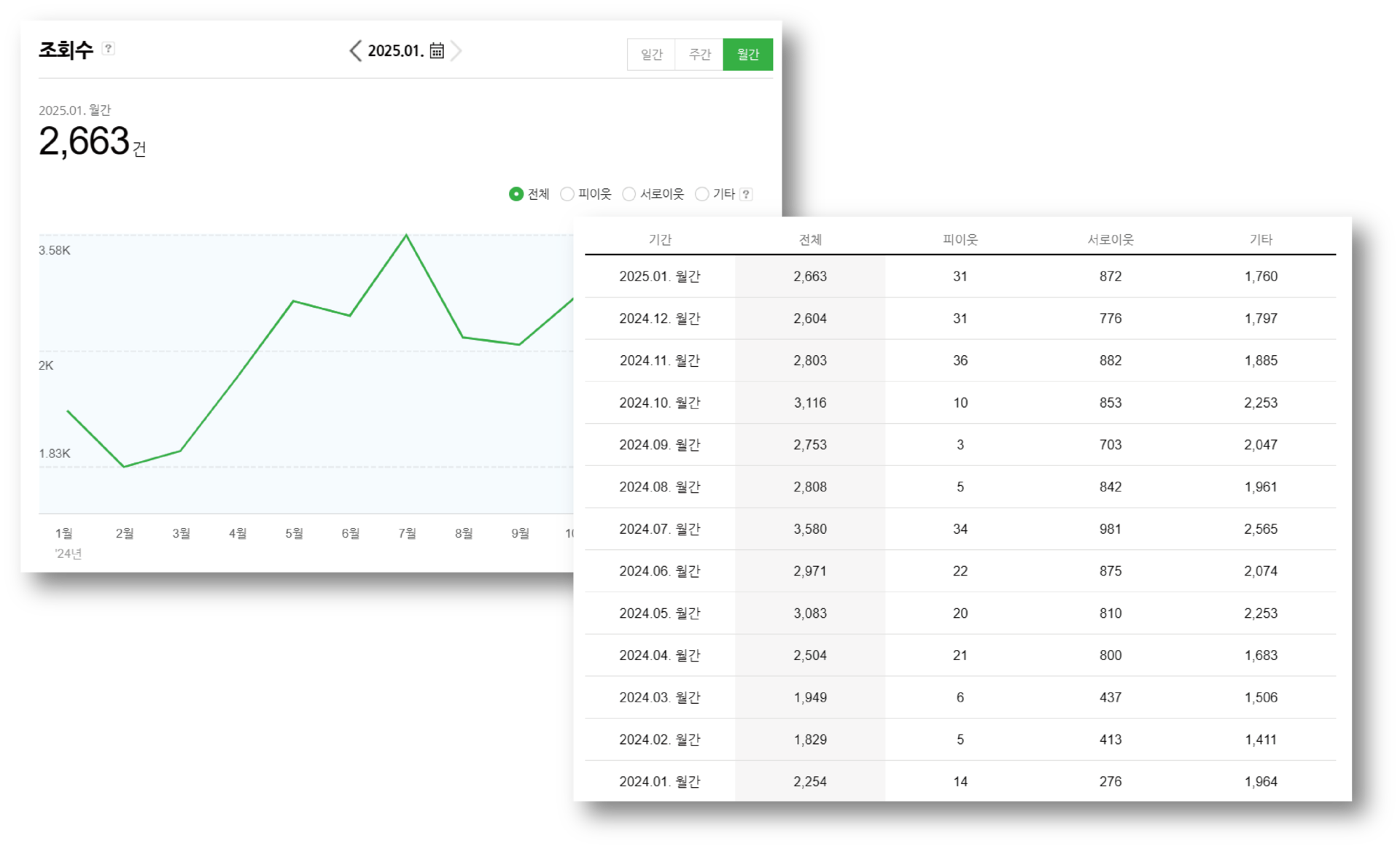Image resolution: width=1400 pixels, height=849 pixels.
Task: Click the 5월 label on chart axis
Action: 294,533
